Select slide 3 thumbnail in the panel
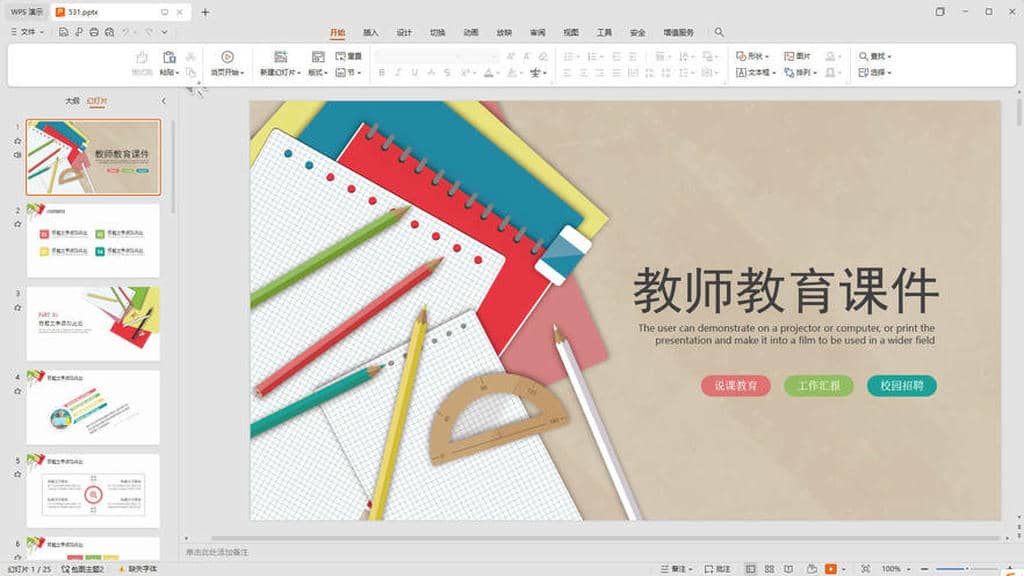 pyautogui.click(x=92, y=320)
